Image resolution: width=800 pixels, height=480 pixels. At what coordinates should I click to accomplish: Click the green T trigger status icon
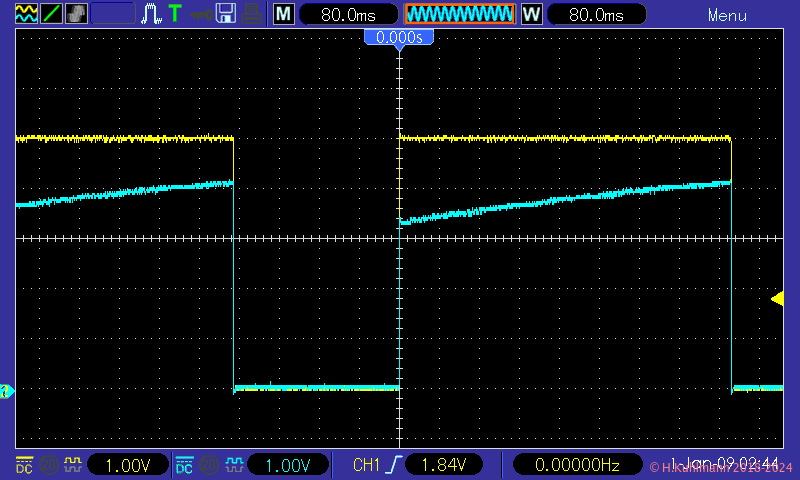point(175,14)
